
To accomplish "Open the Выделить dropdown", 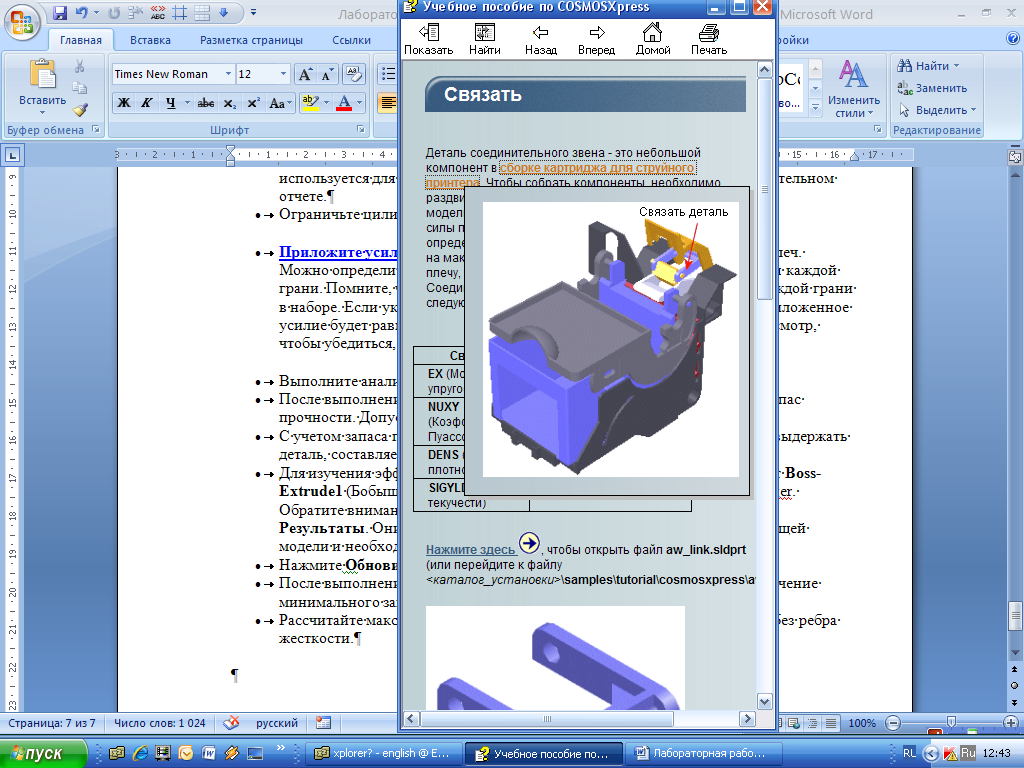I will [x=937, y=110].
